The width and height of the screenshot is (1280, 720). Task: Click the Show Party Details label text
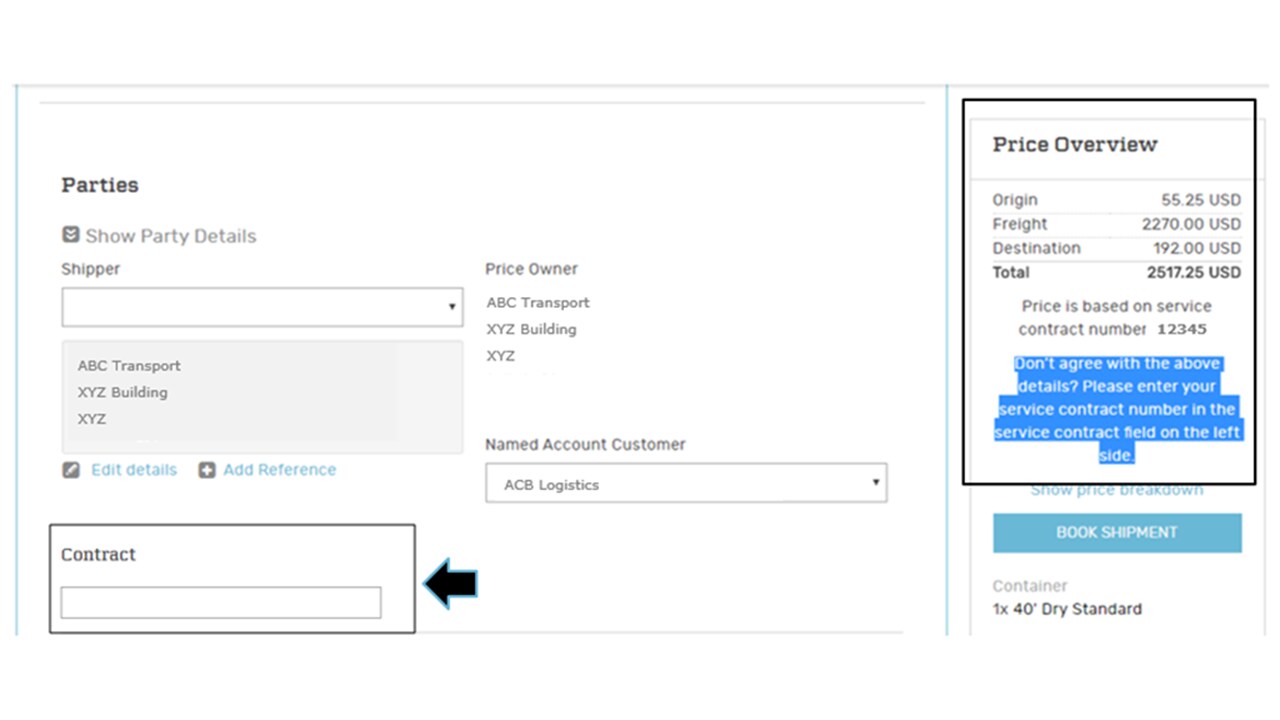(171, 236)
